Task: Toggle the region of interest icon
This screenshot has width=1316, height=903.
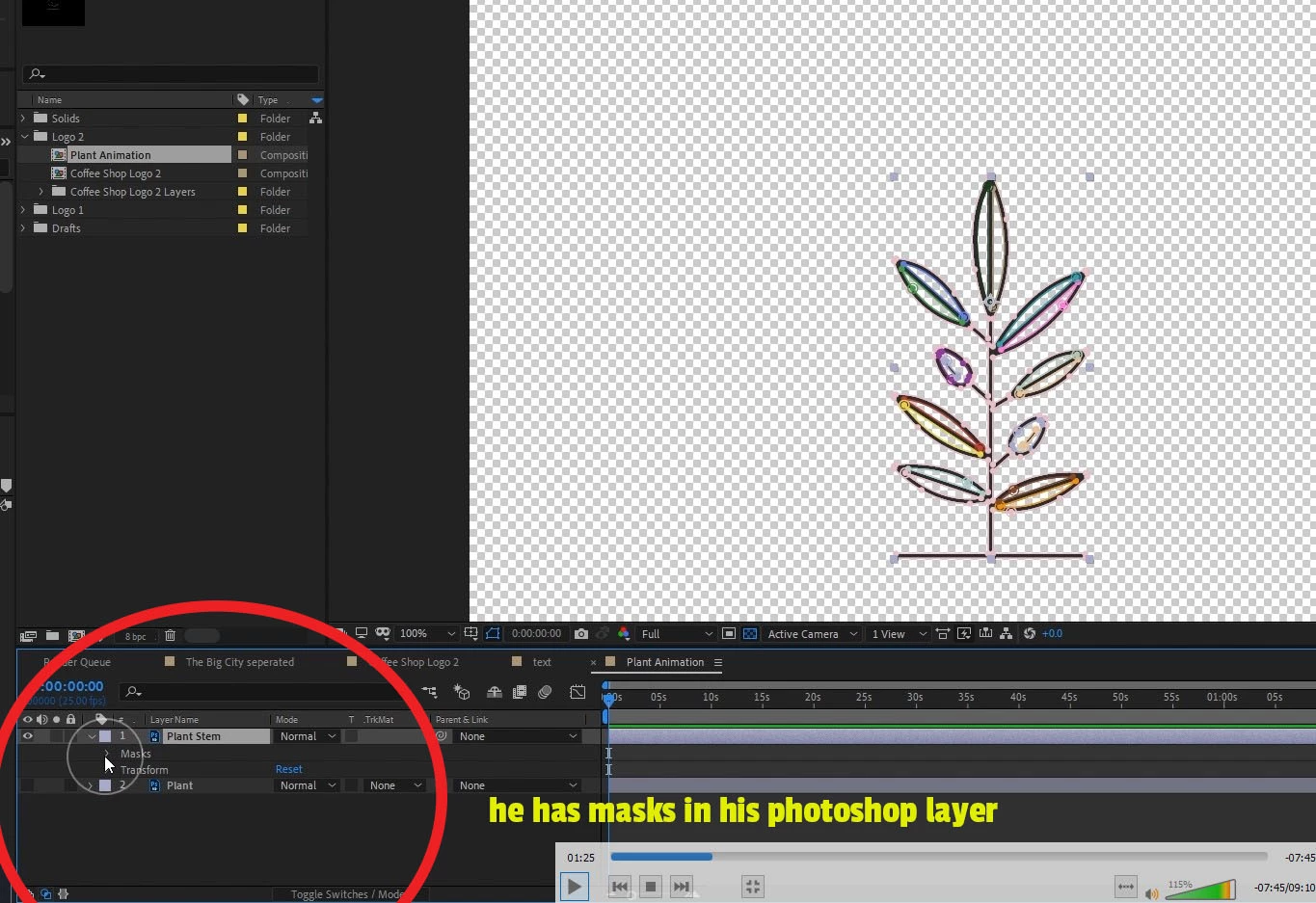Action: click(x=729, y=634)
